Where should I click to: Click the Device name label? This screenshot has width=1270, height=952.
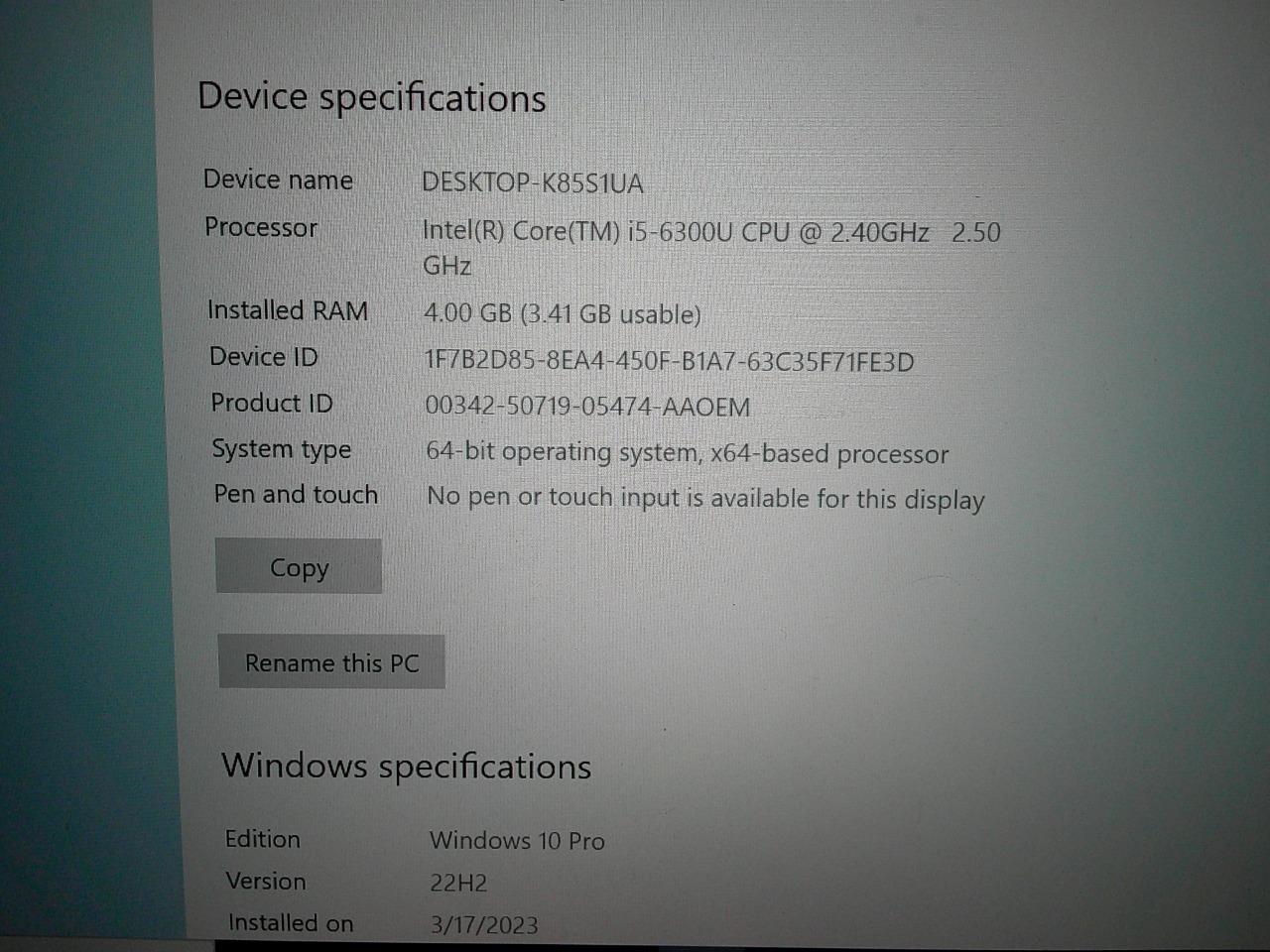(x=278, y=179)
